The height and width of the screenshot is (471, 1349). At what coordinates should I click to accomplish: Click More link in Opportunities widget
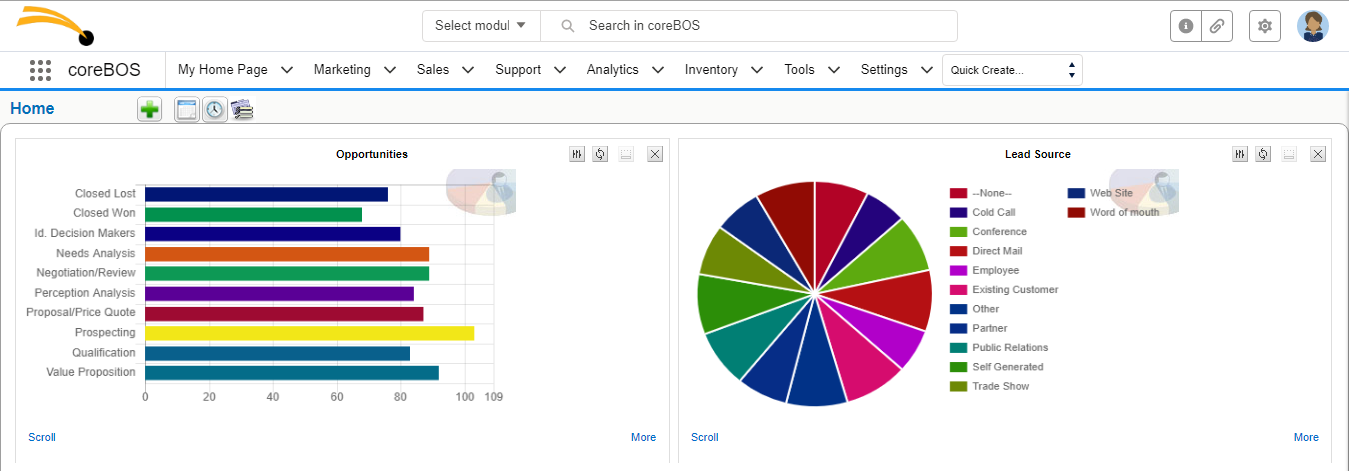[644, 437]
